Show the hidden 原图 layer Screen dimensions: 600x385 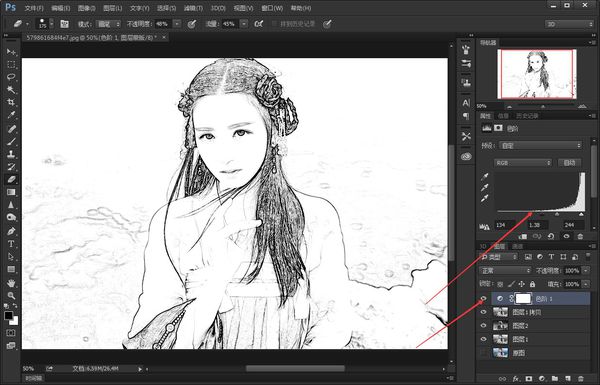coord(484,352)
